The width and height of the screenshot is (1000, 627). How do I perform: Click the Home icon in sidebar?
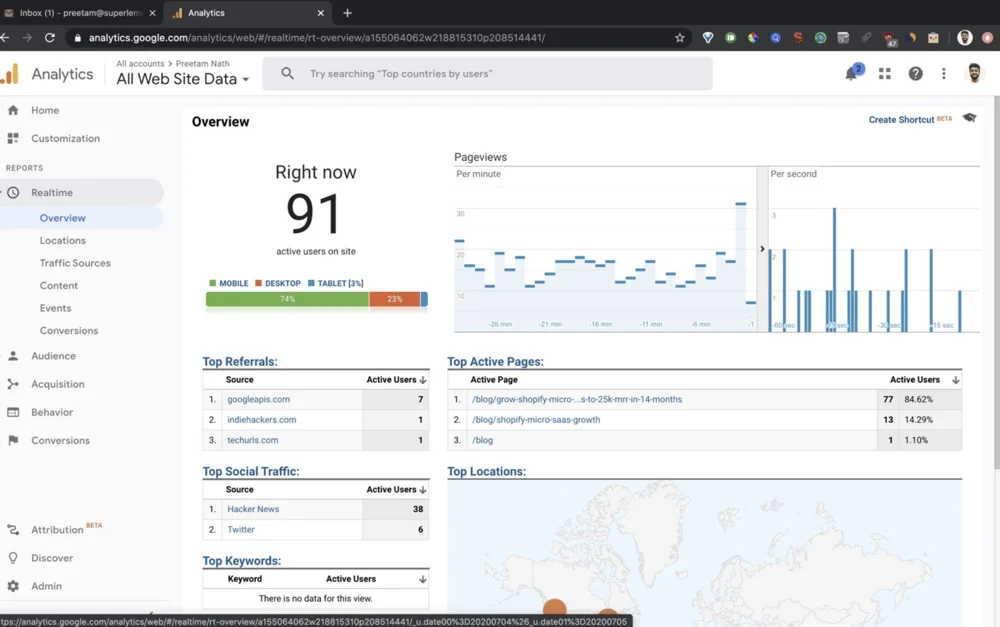13,110
